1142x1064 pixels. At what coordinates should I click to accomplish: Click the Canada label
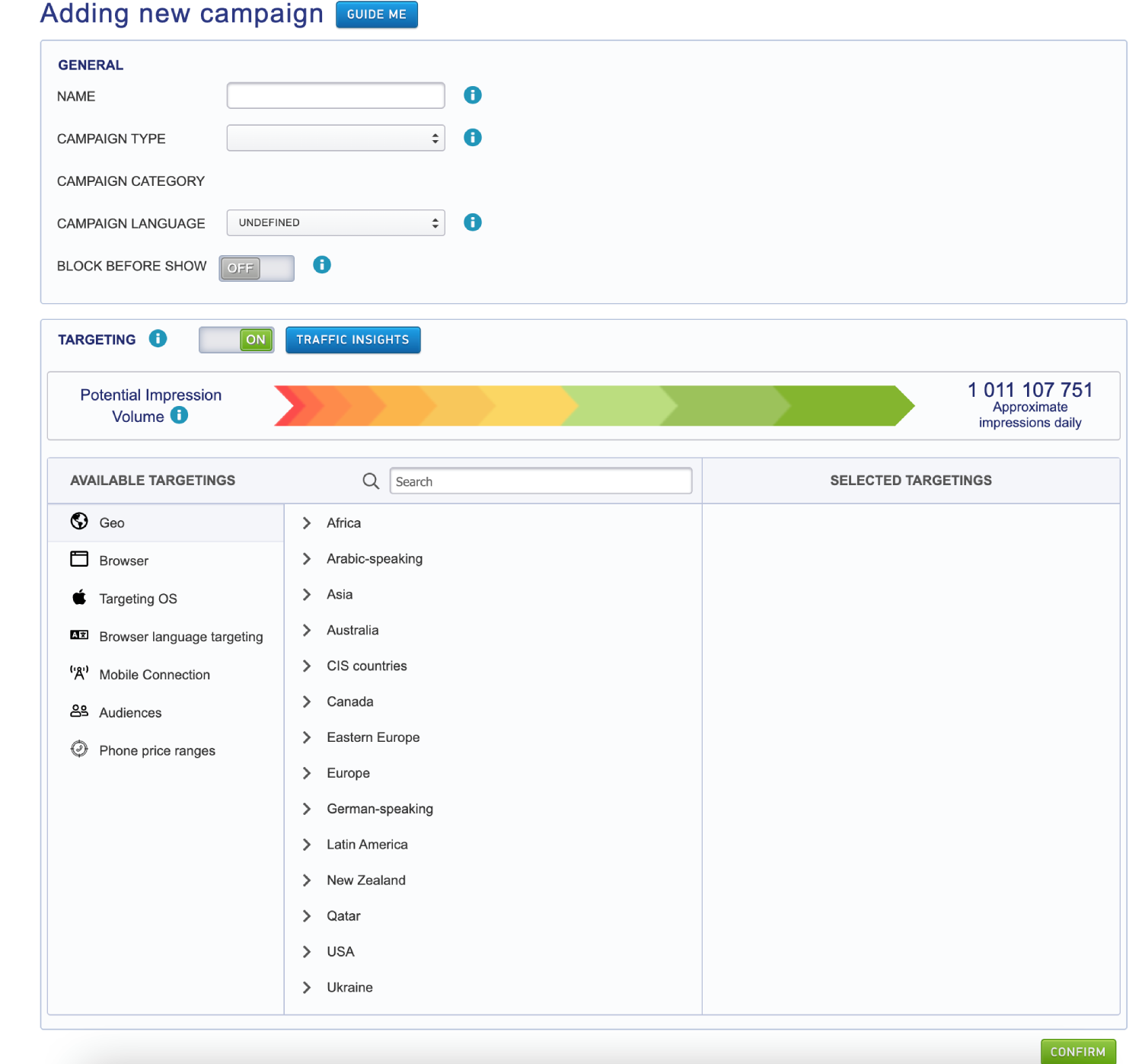pos(350,702)
